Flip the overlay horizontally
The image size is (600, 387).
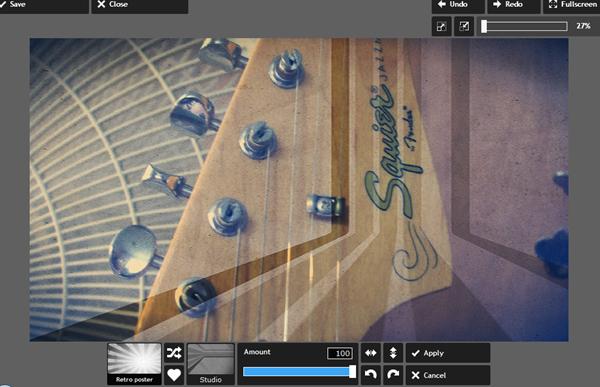(371, 353)
